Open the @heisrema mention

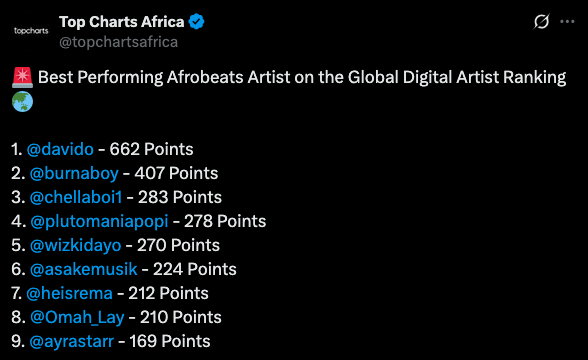(69, 293)
